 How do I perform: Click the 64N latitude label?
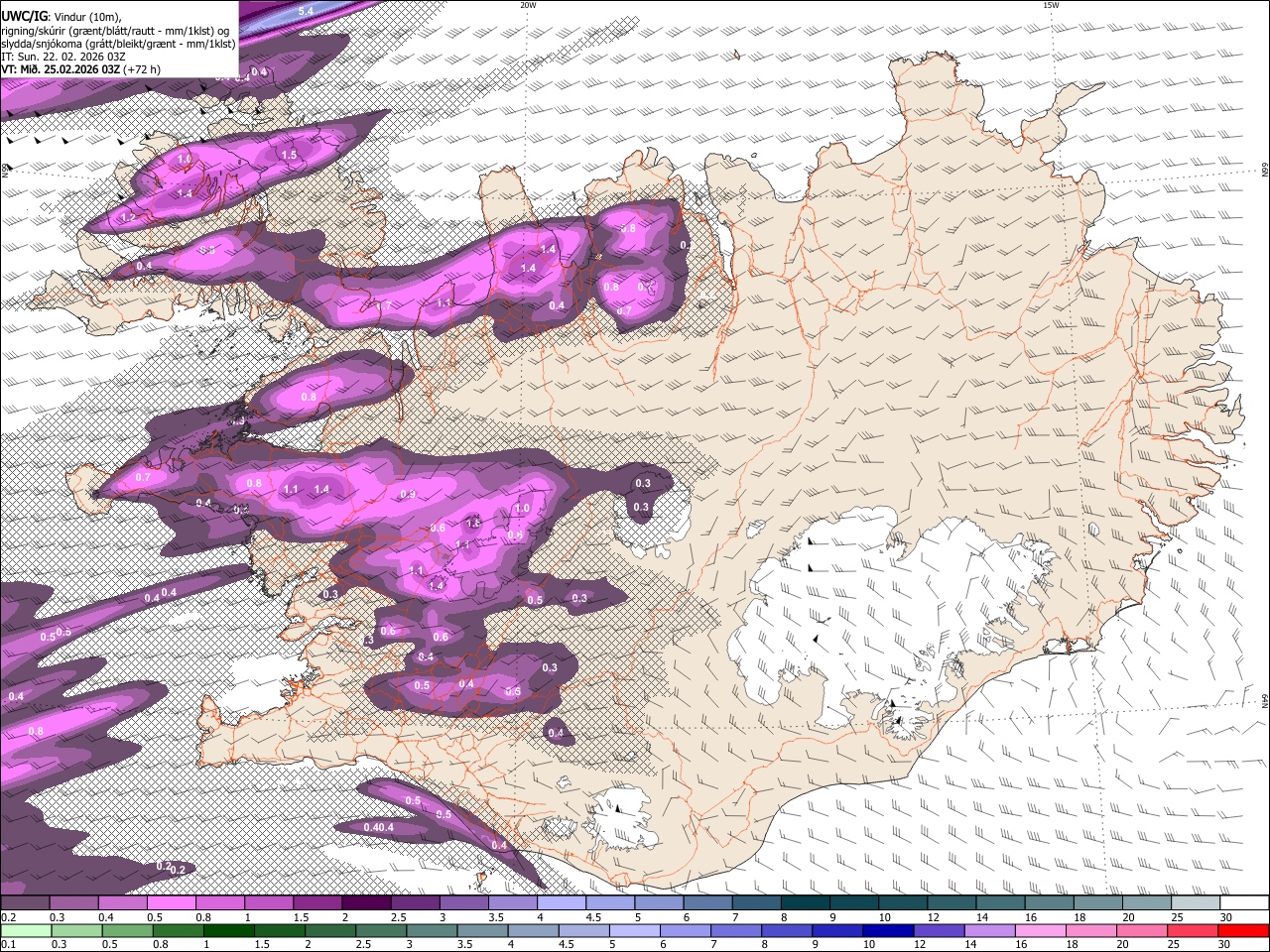[x=1265, y=700]
